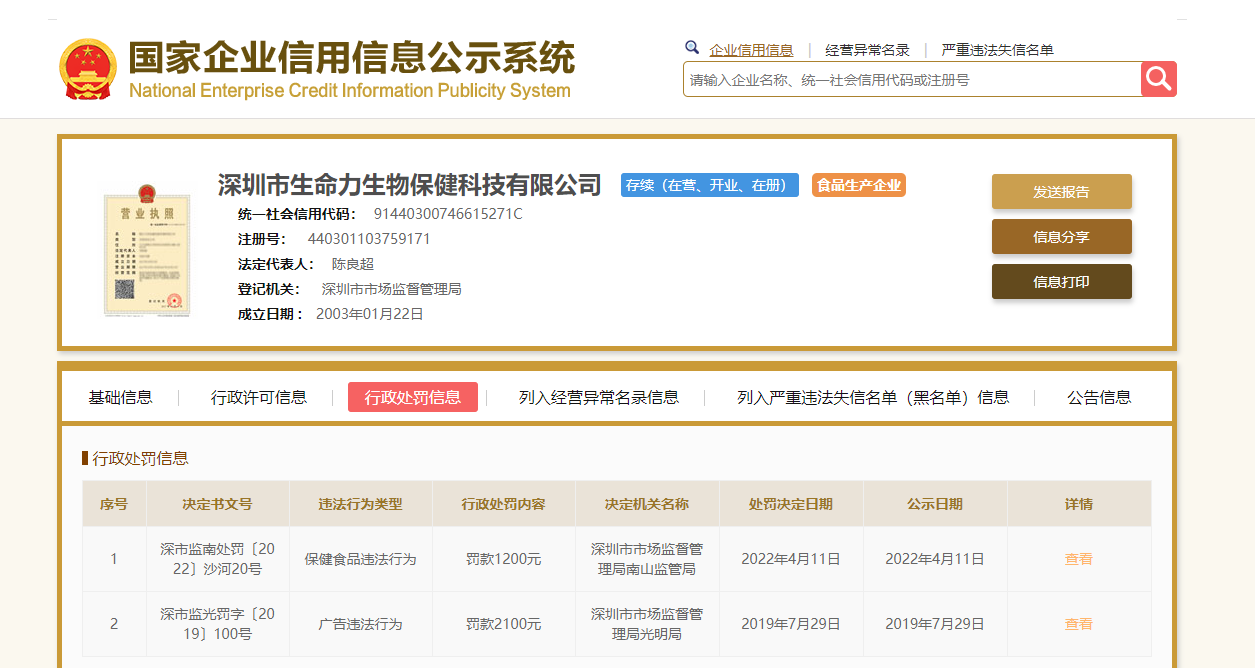Click the small blue magnifier icon beside 企业信用信息

pos(691,47)
